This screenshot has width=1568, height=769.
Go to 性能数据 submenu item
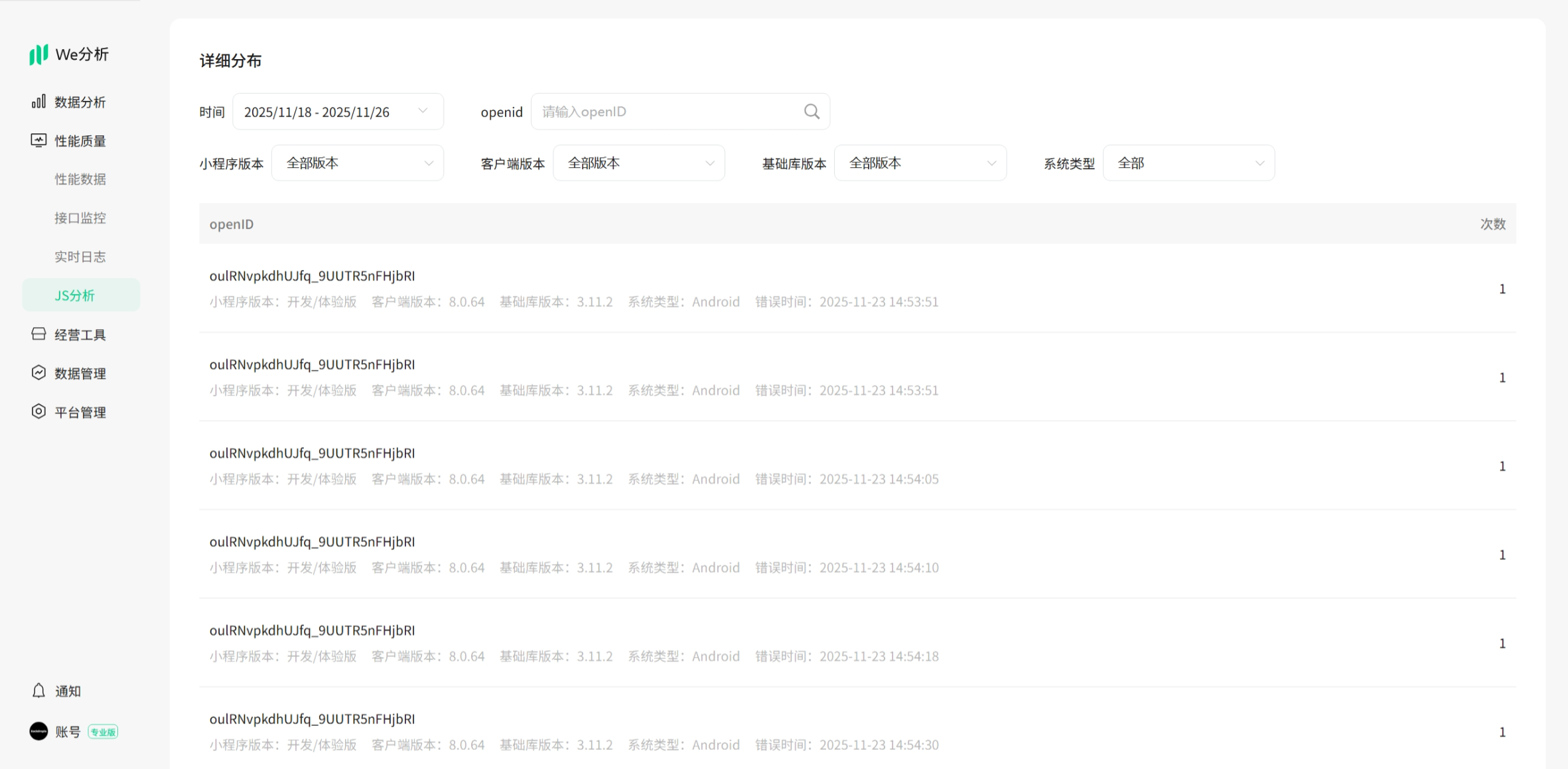(80, 179)
